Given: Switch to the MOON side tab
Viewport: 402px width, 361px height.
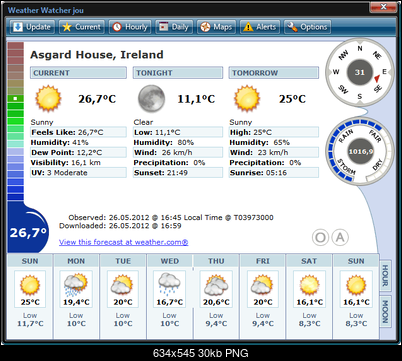Looking at the screenshot, I should tap(385, 312).
